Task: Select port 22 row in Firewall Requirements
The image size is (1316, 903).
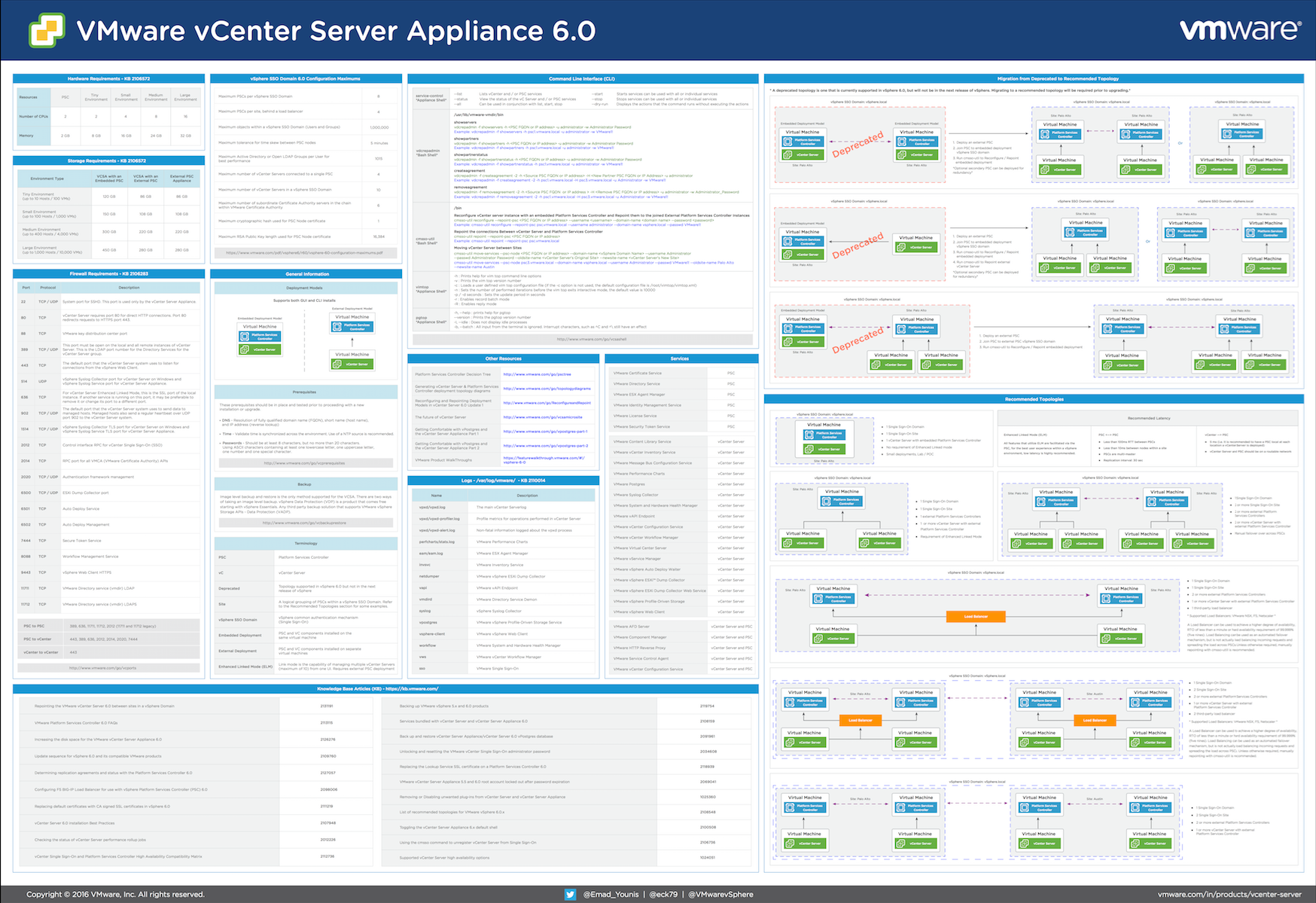Action: (x=109, y=301)
